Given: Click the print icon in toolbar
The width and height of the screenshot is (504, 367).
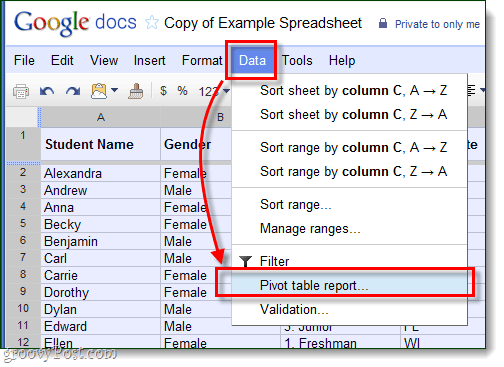Looking at the screenshot, I should (21, 91).
